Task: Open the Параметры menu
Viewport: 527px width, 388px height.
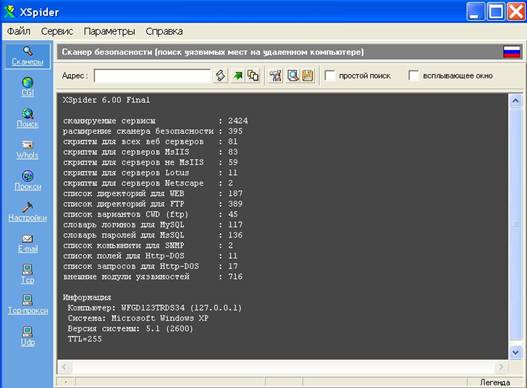Action: coord(109,31)
